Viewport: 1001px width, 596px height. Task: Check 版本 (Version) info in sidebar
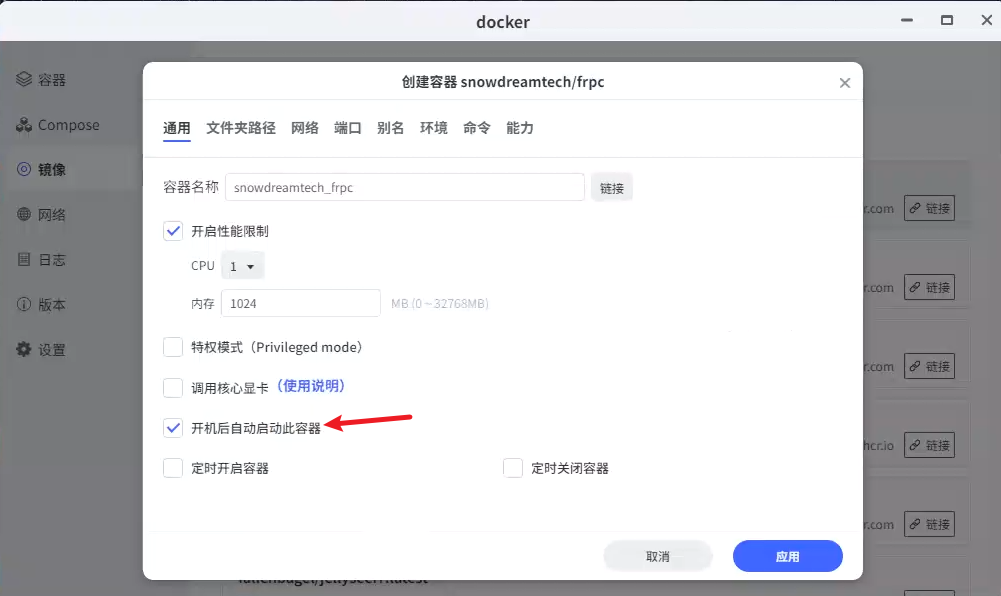click(52, 304)
